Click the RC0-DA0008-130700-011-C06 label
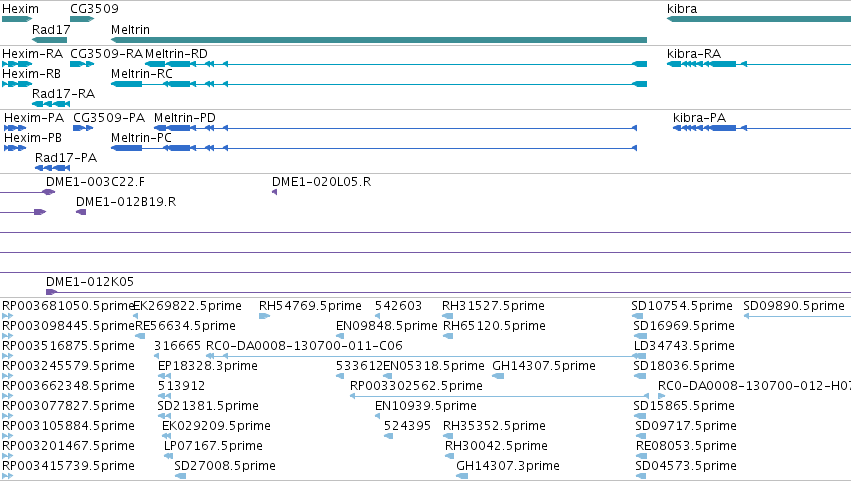 point(304,346)
